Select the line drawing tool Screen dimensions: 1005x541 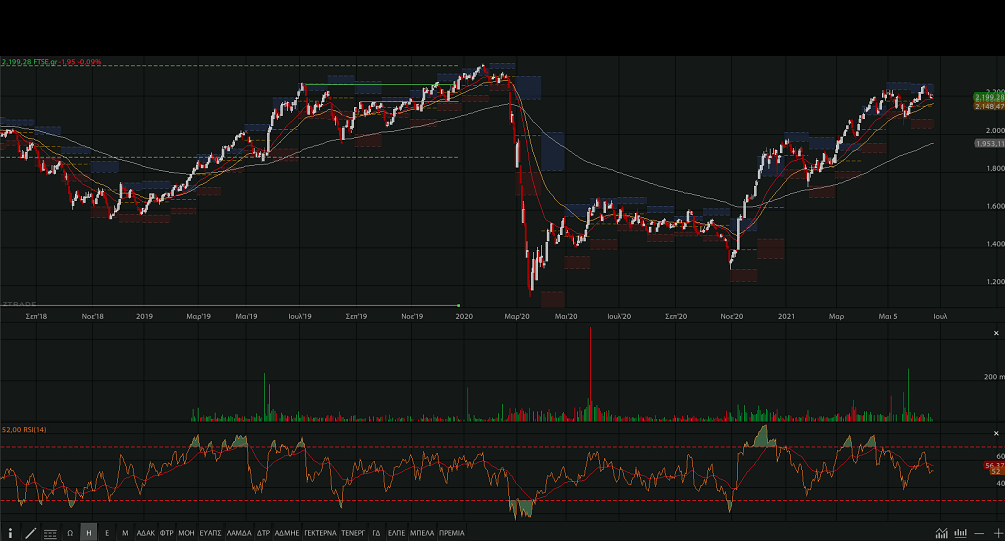pos(30,533)
